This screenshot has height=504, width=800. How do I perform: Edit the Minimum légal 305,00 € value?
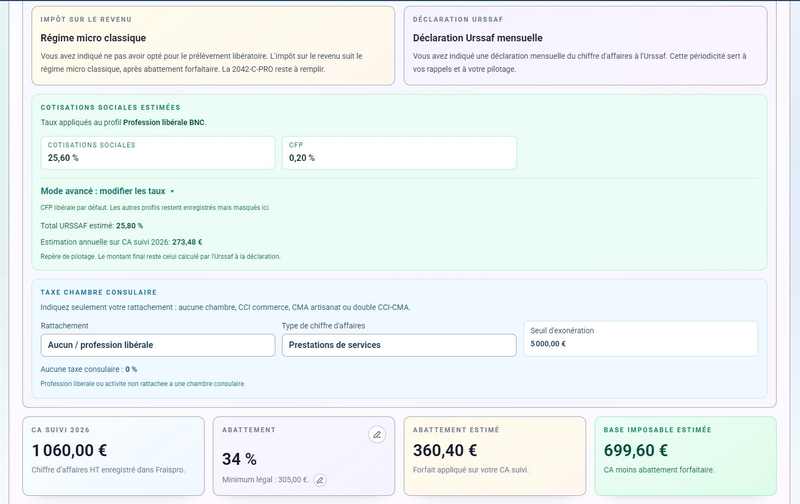[x=320, y=480]
